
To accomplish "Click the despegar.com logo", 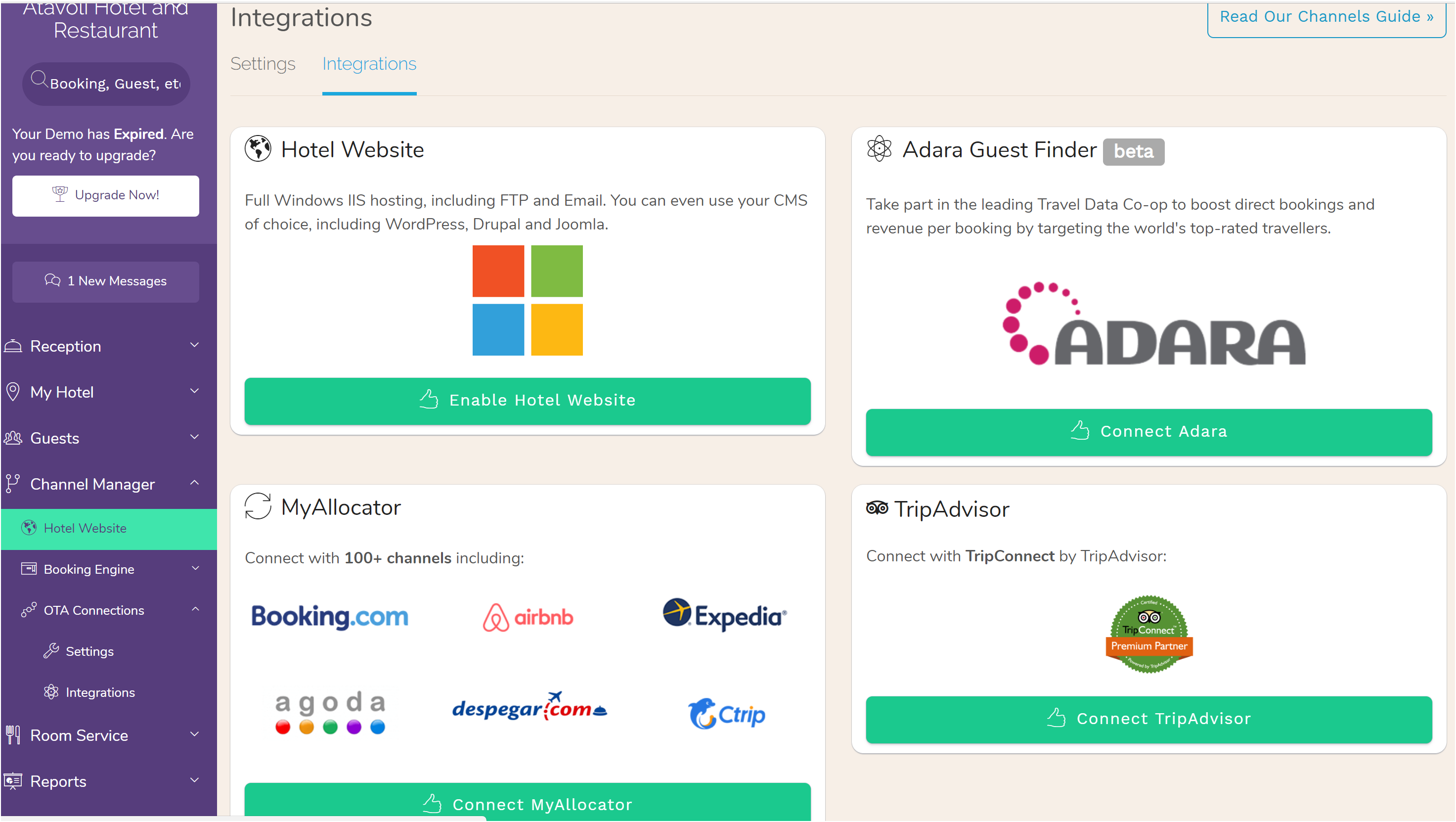I will [x=529, y=707].
